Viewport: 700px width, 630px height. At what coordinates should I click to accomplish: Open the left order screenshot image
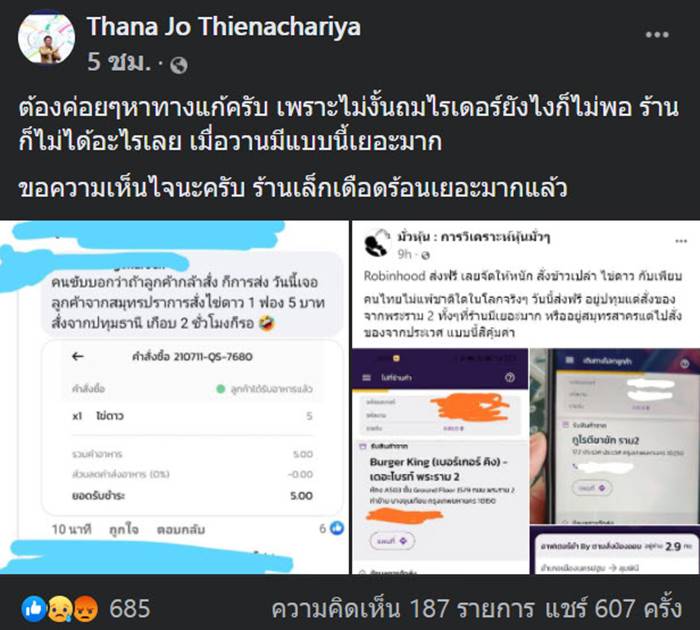[174, 397]
